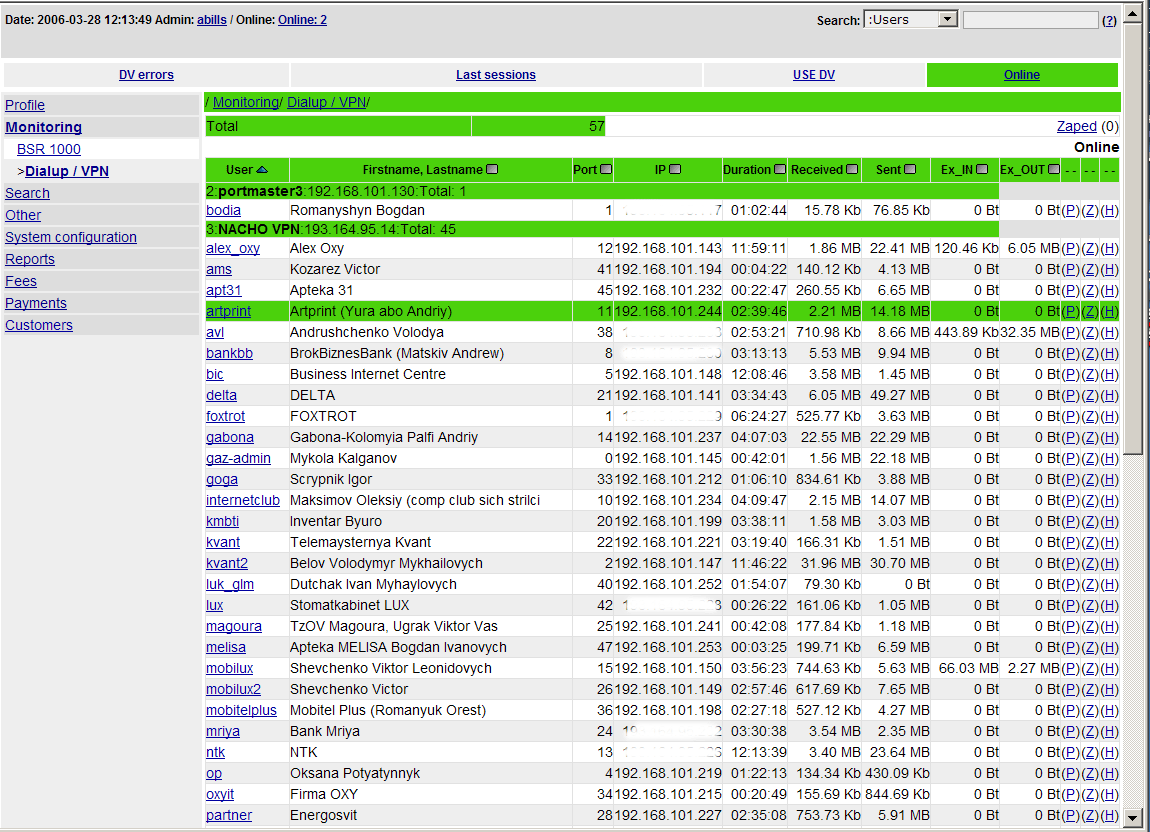Click (Z) link for magoura row
This screenshot has height=832, width=1150.
(x=1090, y=627)
